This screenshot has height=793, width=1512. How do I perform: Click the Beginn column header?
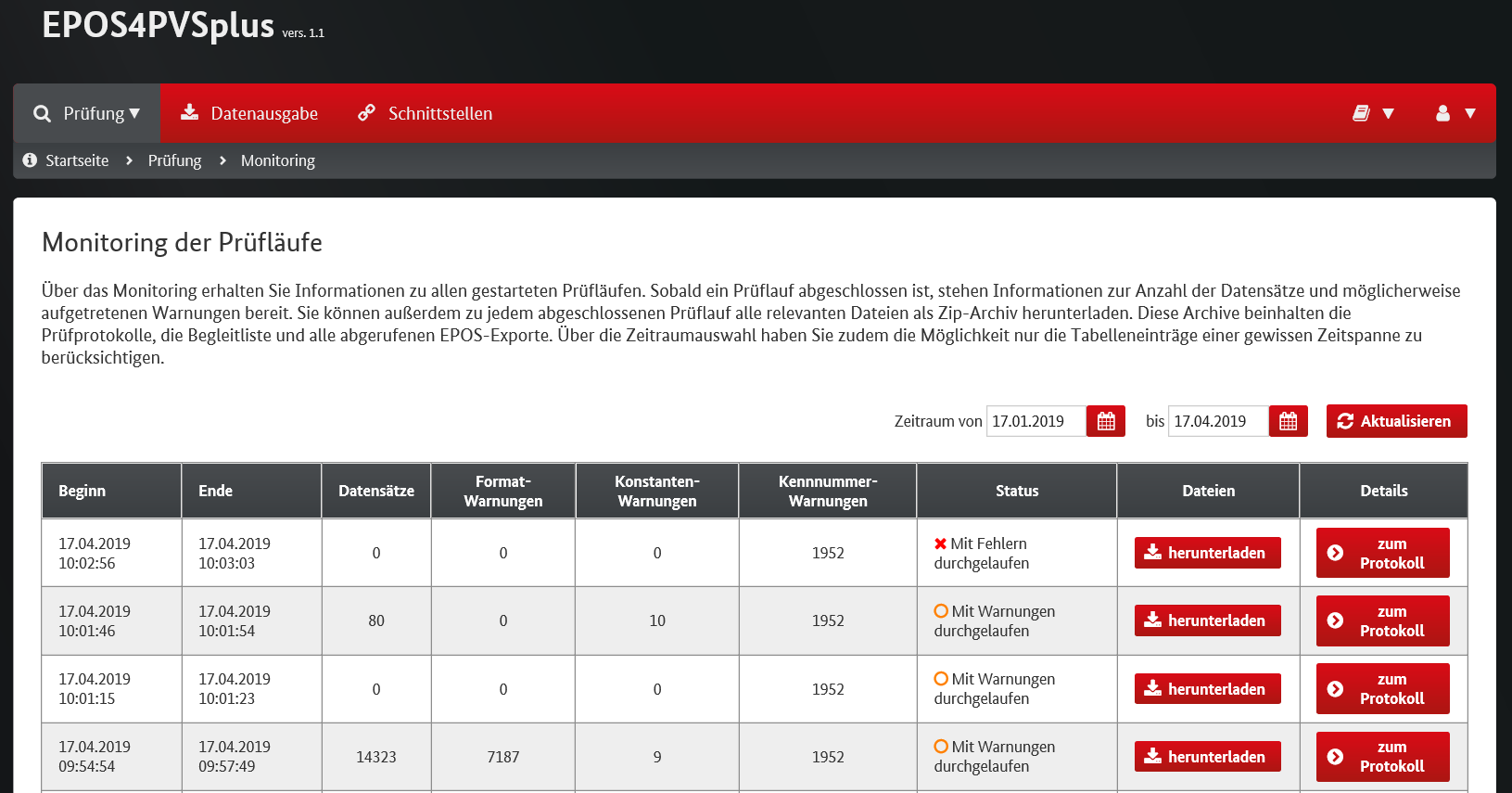(x=111, y=491)
